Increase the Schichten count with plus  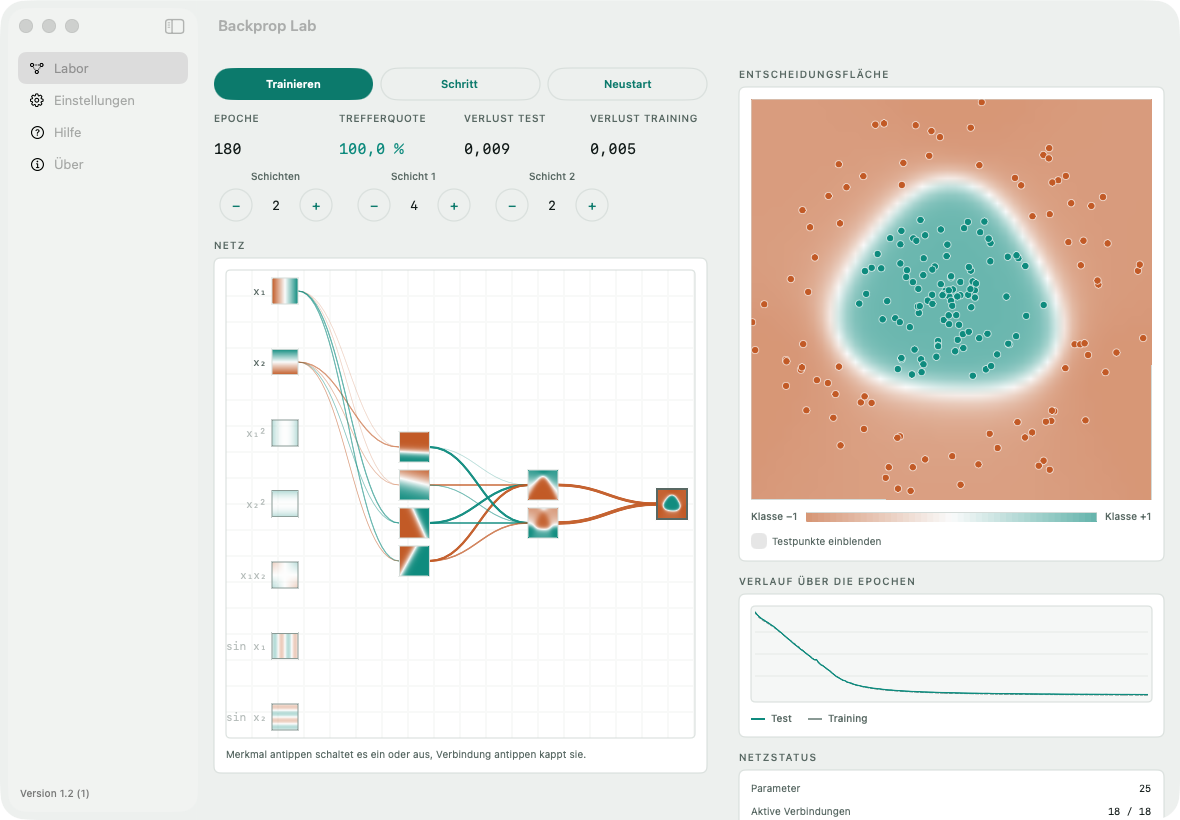tap(316, 205)
